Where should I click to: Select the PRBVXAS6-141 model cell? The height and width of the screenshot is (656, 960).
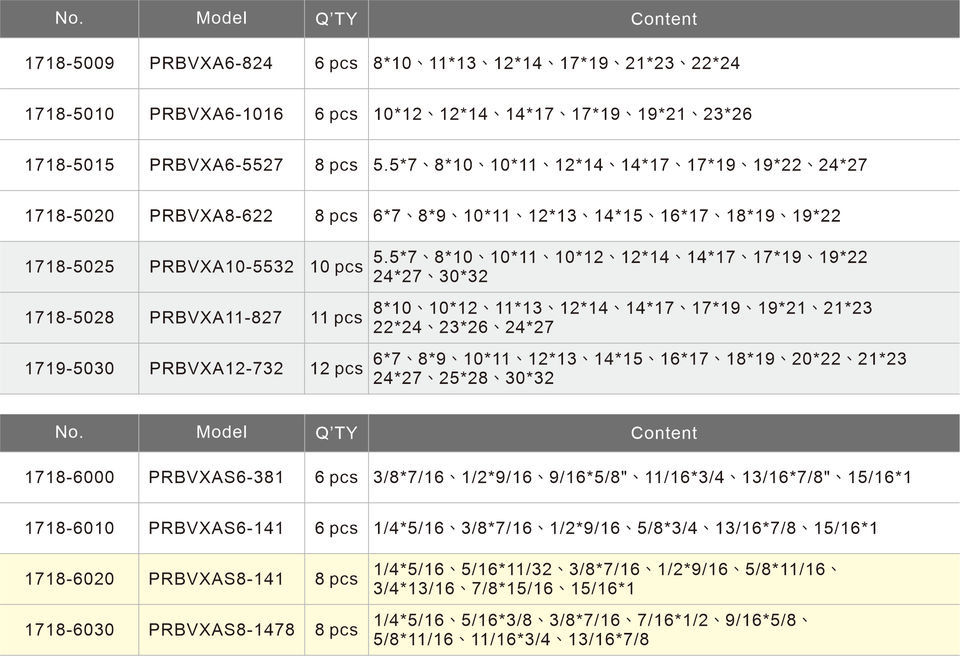[216, 527]
